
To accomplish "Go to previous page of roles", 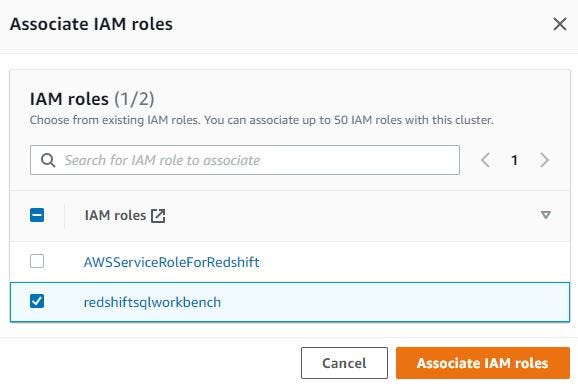I will 485,160.
